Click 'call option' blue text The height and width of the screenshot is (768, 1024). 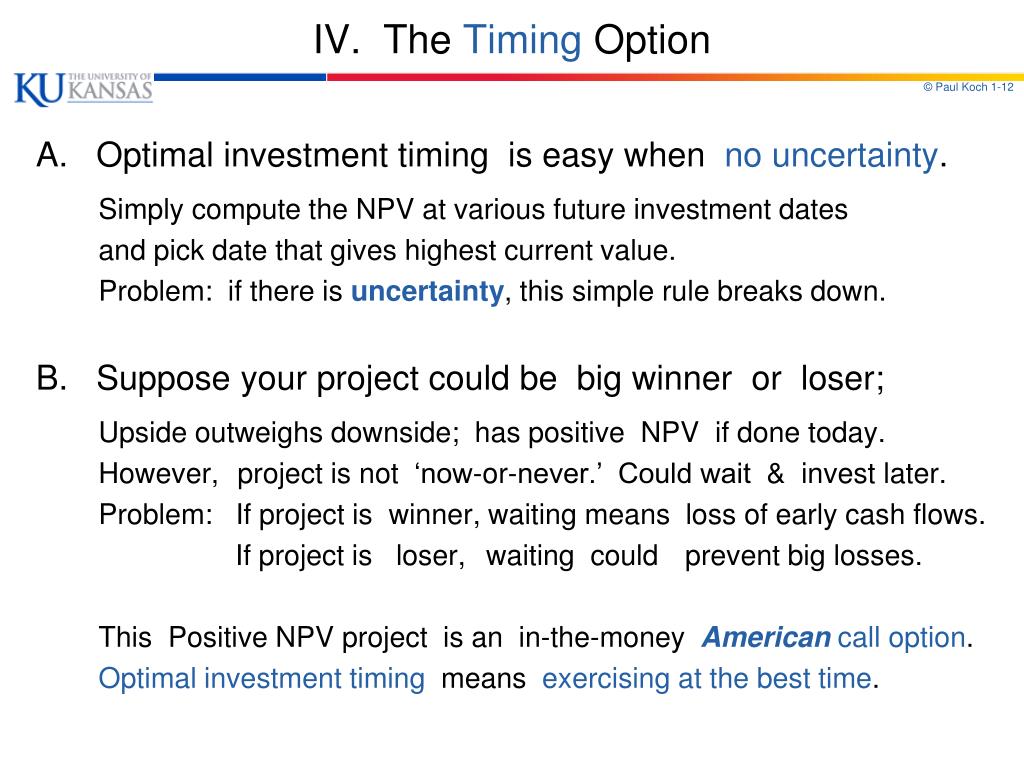[901, 637]
